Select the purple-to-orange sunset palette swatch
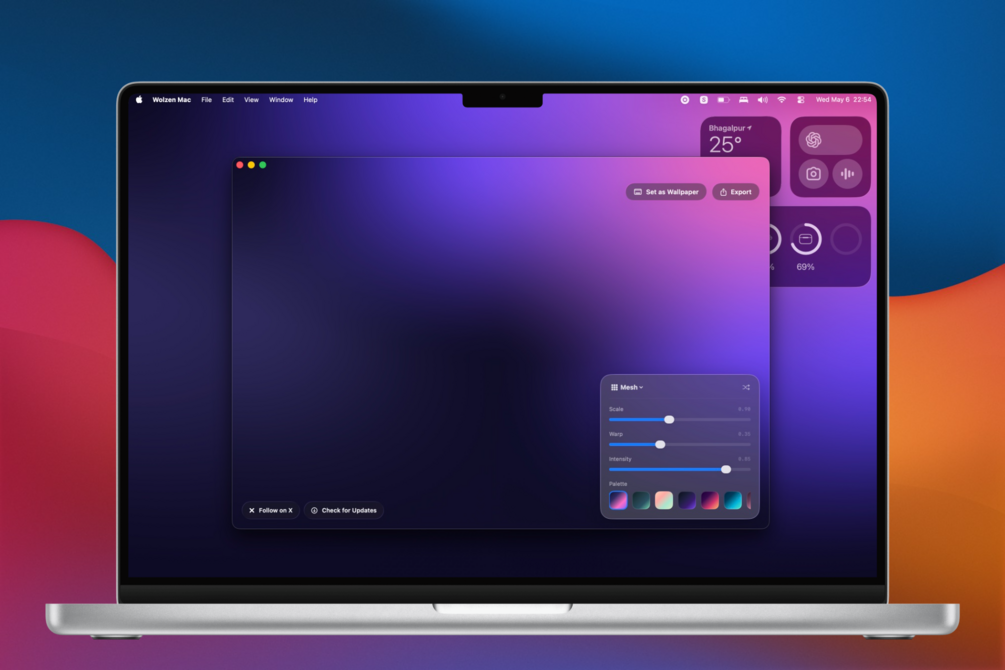The width and height of the screenshot is (1005, 670). 710,500
